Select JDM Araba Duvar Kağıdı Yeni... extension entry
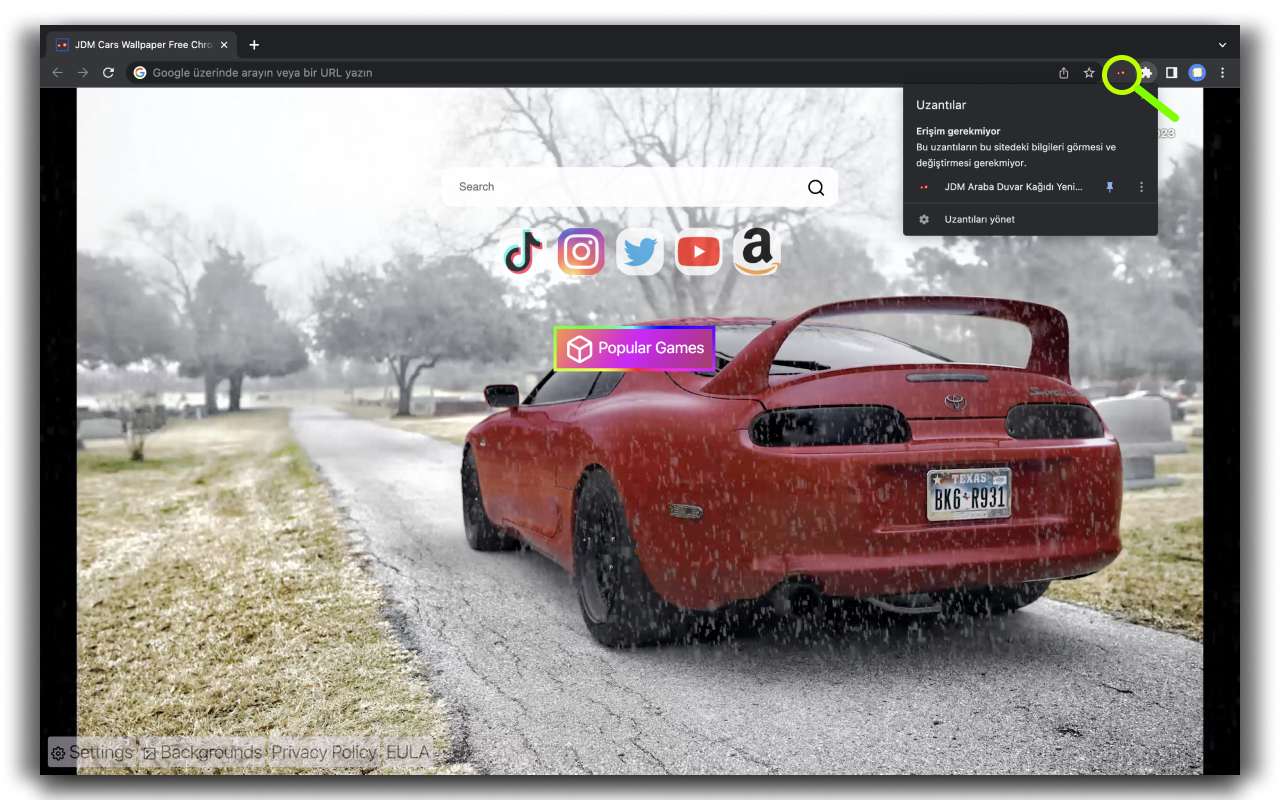 [x=1014, y=187]
